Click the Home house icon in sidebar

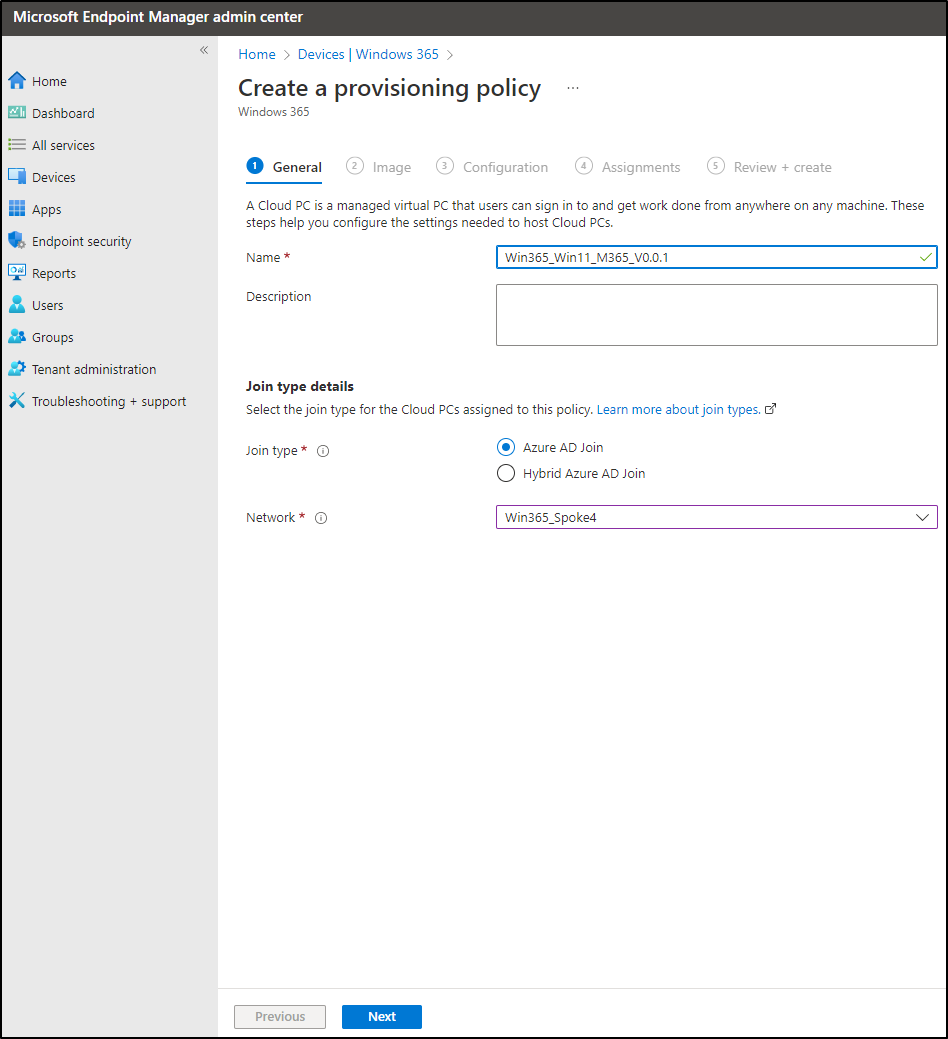tap(17, 81)
